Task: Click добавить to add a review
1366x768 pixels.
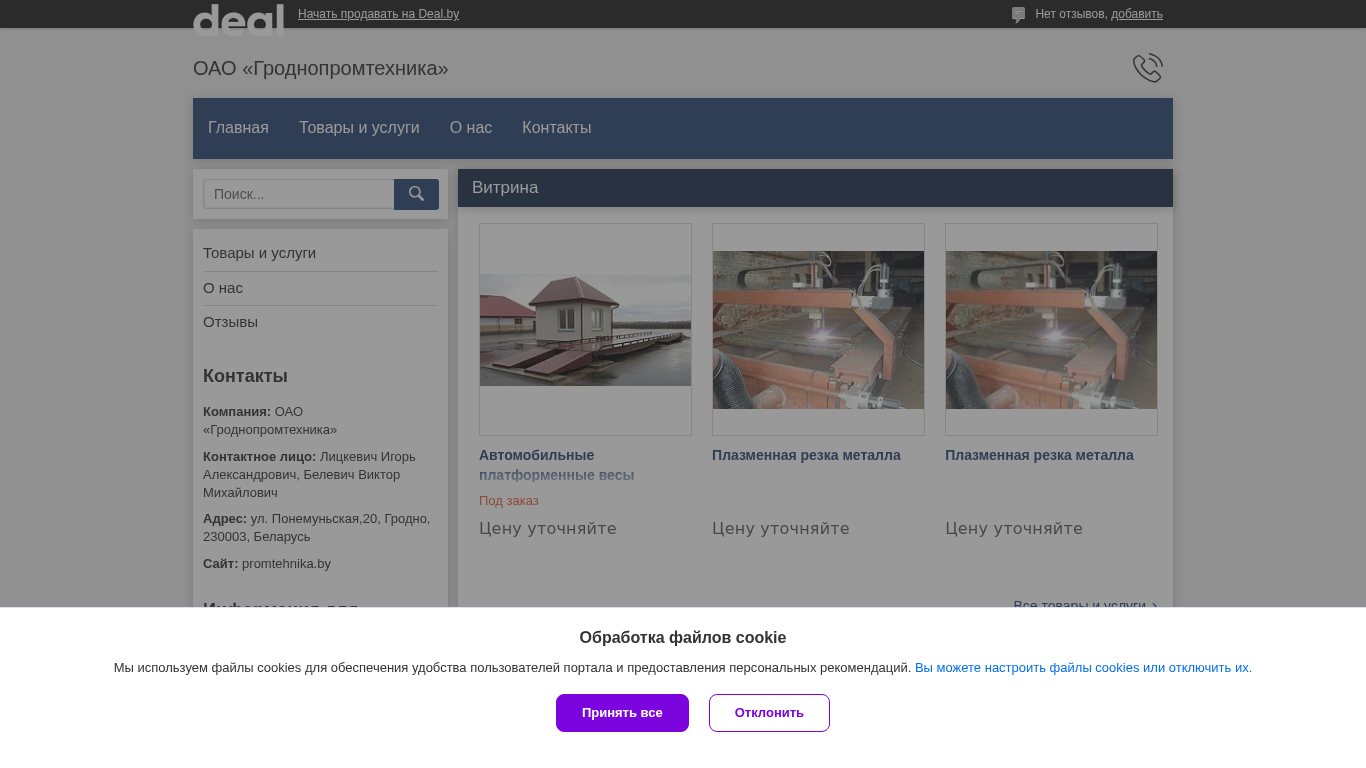Action: click(x=1137, y=14)
